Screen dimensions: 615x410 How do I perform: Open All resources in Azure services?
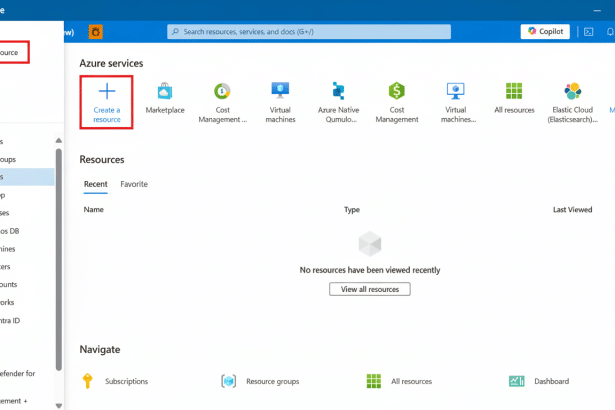point(514,98)
